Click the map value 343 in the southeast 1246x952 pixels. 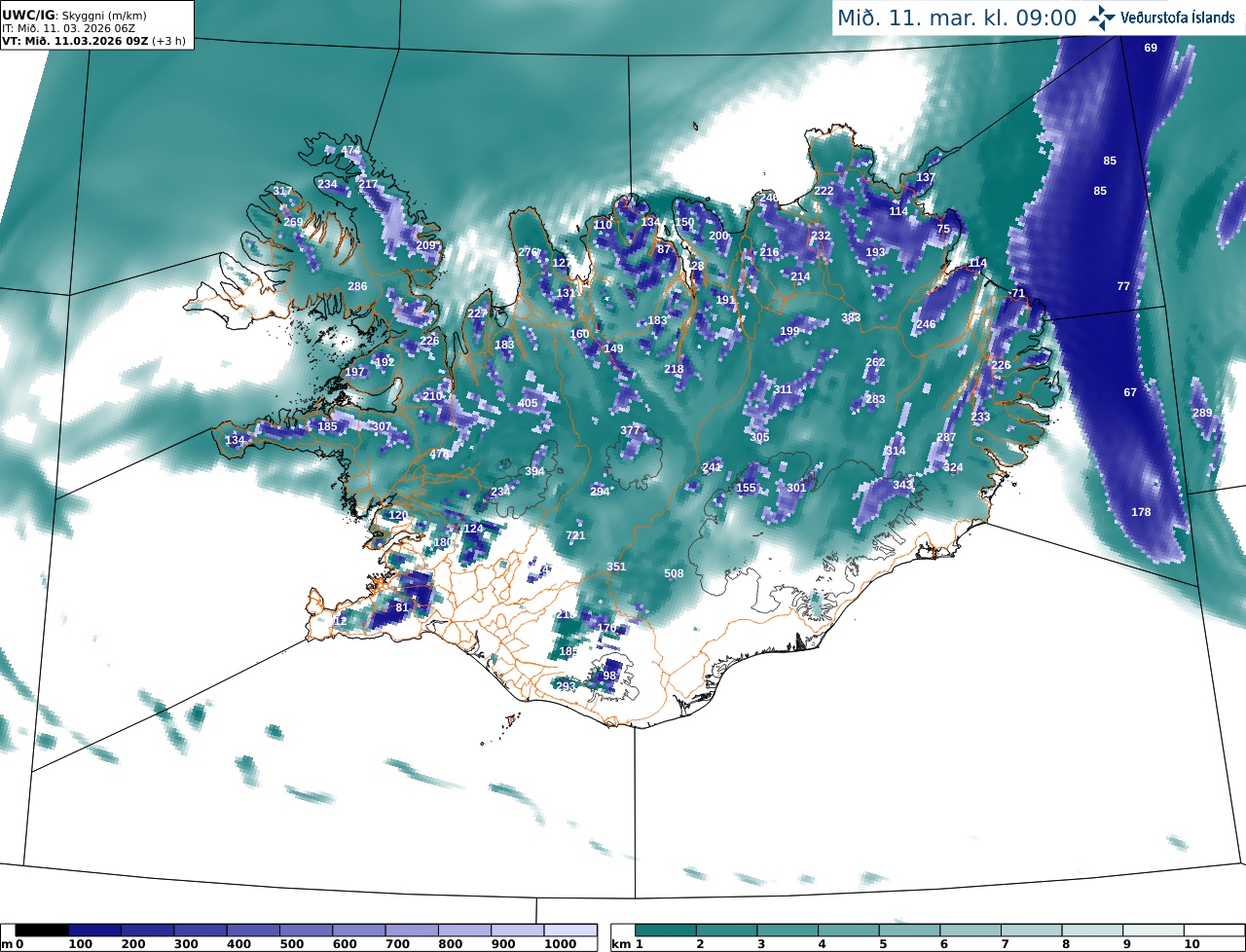coord(903,485)
